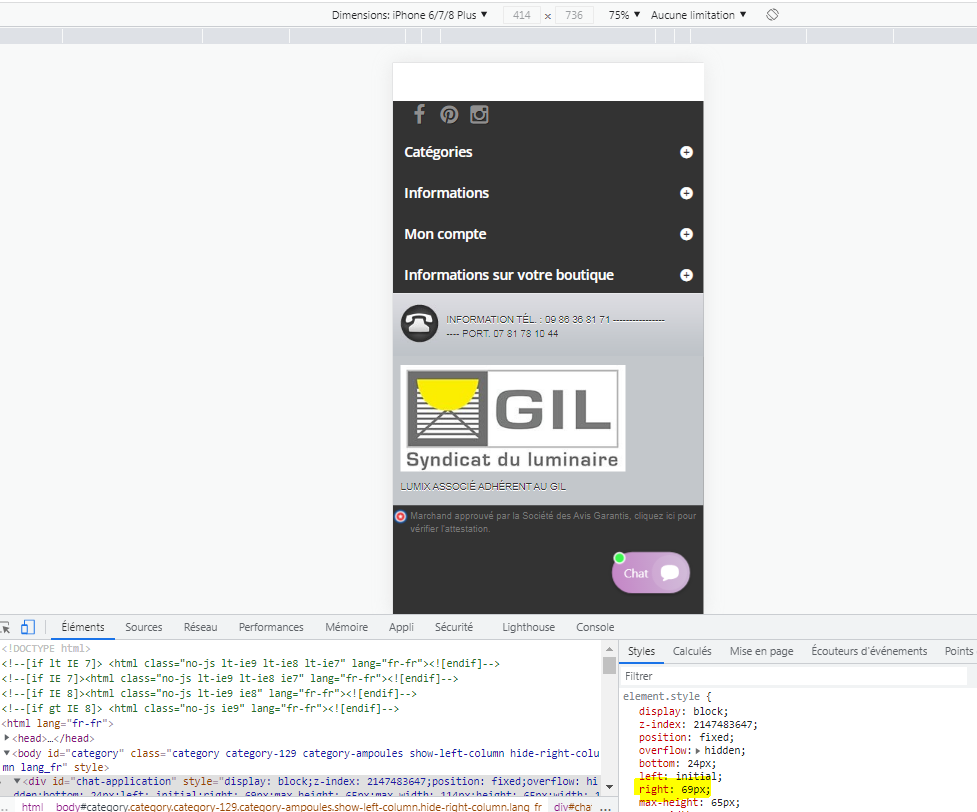Switch to the Sources tab
This screenshot has height=812, width=977.
coord(143,627)
